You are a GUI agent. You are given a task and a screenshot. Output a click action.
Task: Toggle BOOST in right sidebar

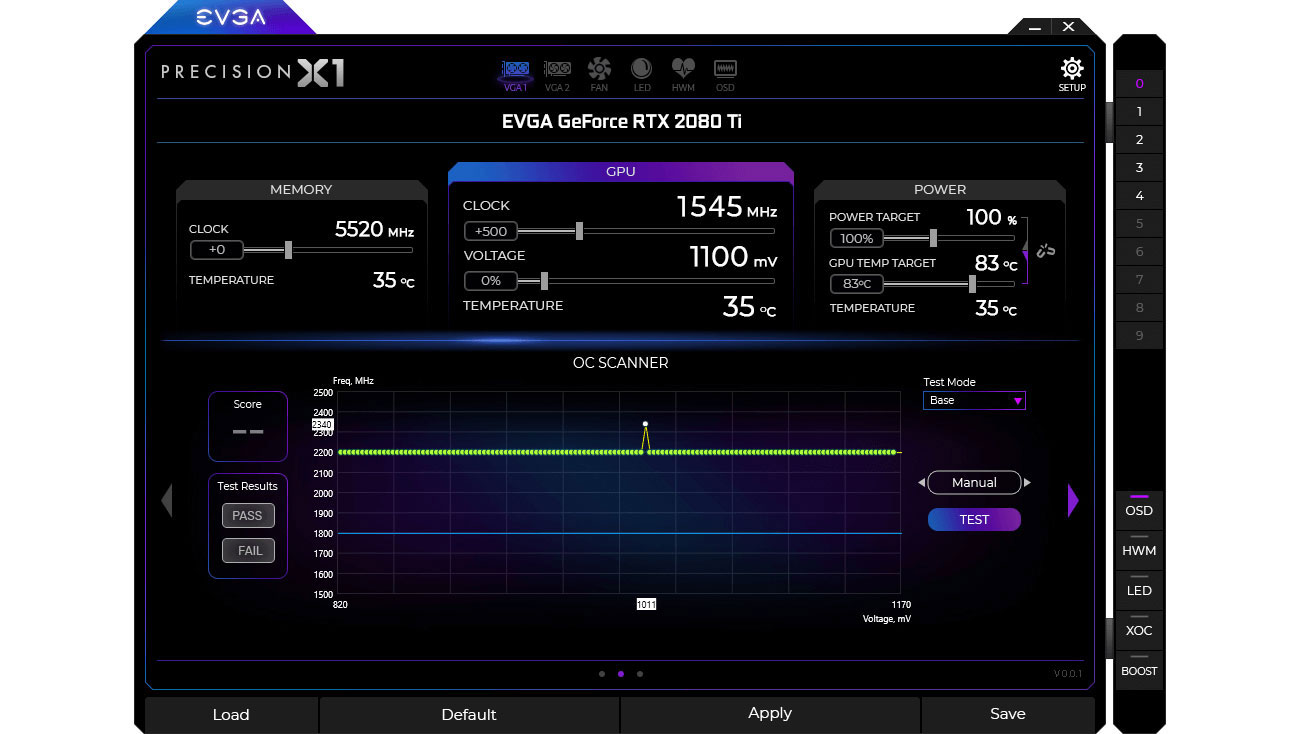pos(1139,670)
